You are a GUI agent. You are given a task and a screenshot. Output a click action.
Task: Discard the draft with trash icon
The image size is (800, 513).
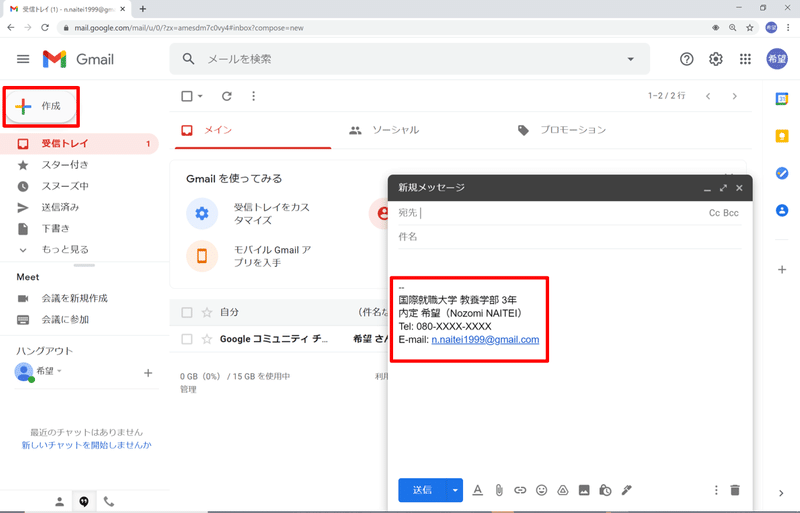(735, 490)
